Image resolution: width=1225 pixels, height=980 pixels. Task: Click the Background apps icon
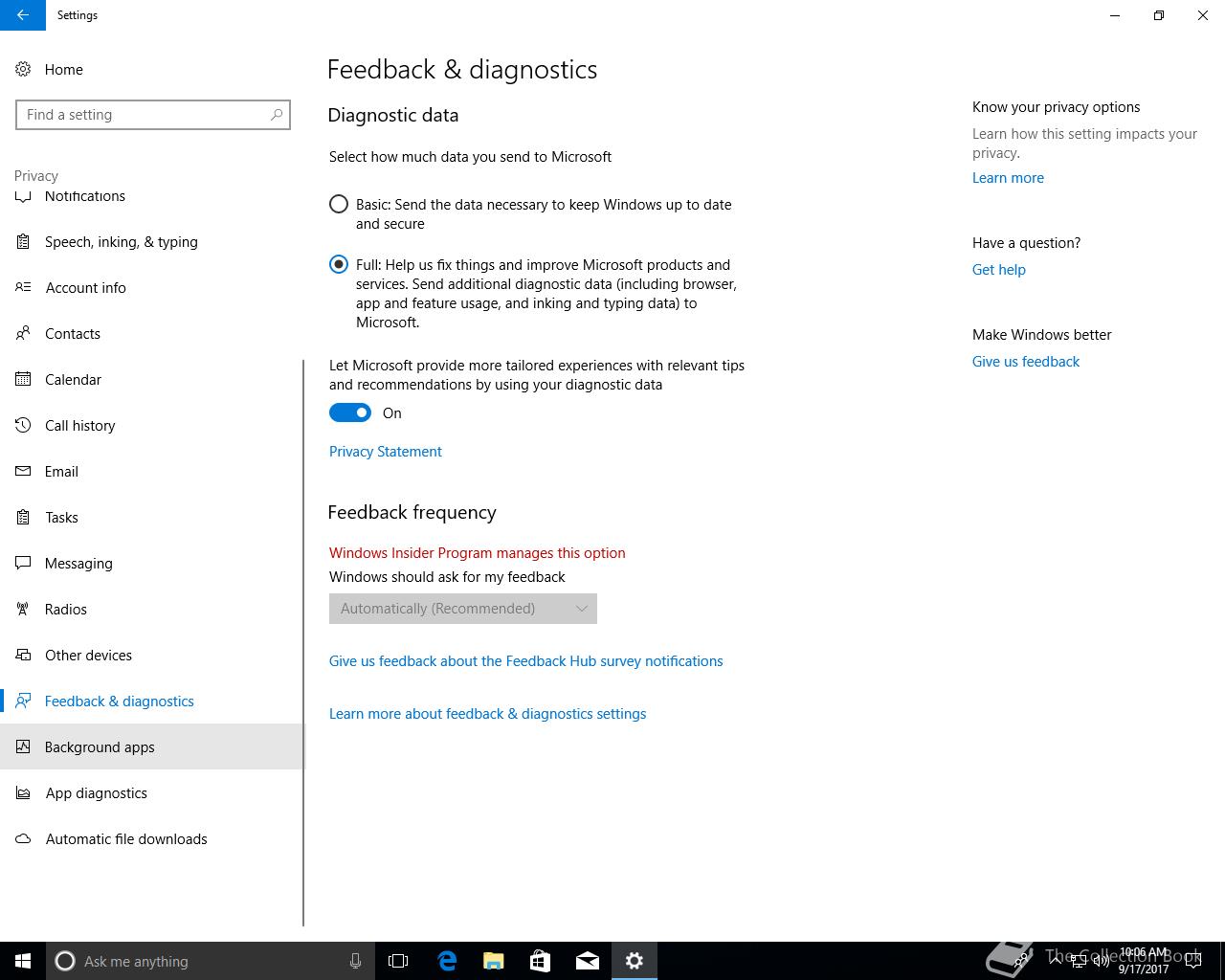[23, 747]
